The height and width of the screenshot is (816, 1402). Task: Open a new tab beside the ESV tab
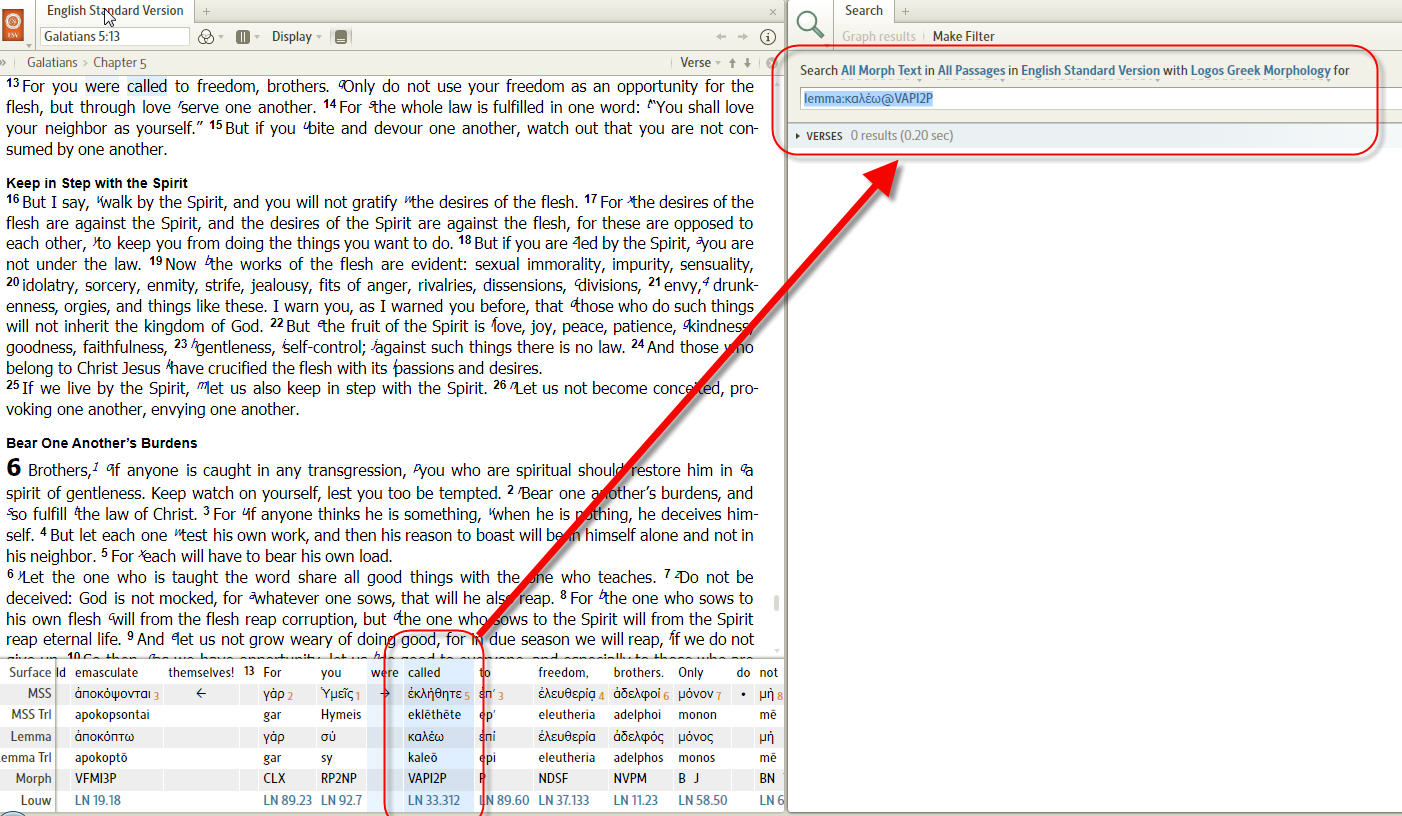click(x=206, y=11)
